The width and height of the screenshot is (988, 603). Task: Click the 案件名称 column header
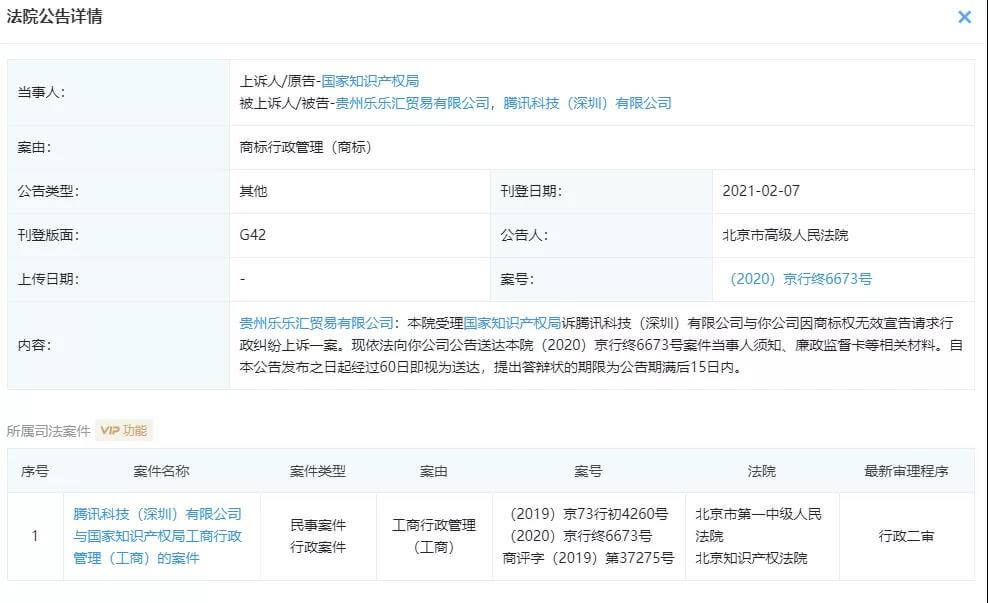[x=161, y=471]
